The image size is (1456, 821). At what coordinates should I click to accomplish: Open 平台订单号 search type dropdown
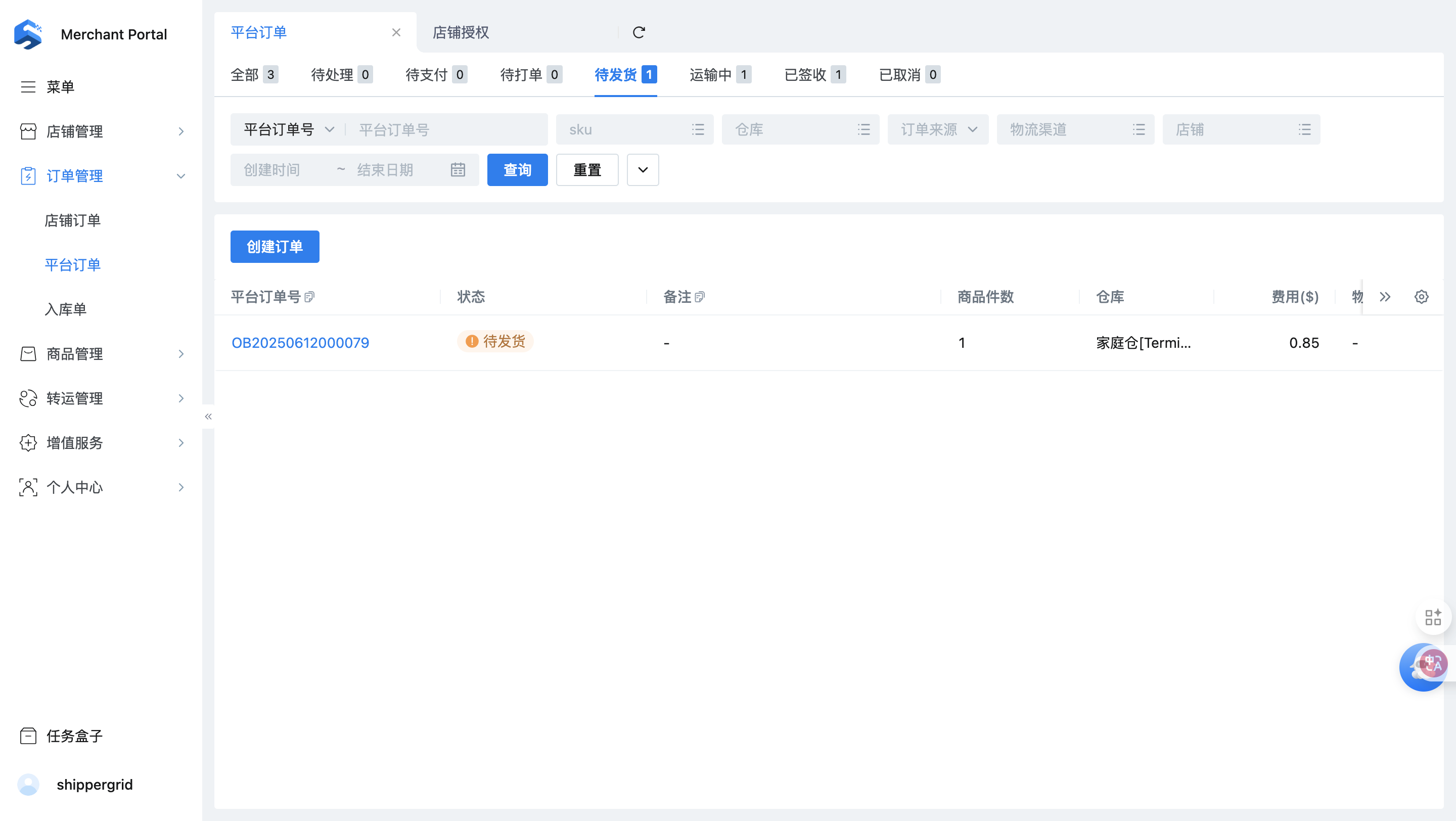point(288,129)
